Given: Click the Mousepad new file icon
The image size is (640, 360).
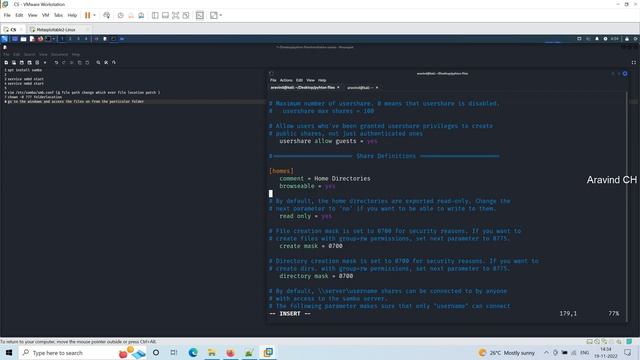Looking at the screenshot, I should [x=6, y=62].
